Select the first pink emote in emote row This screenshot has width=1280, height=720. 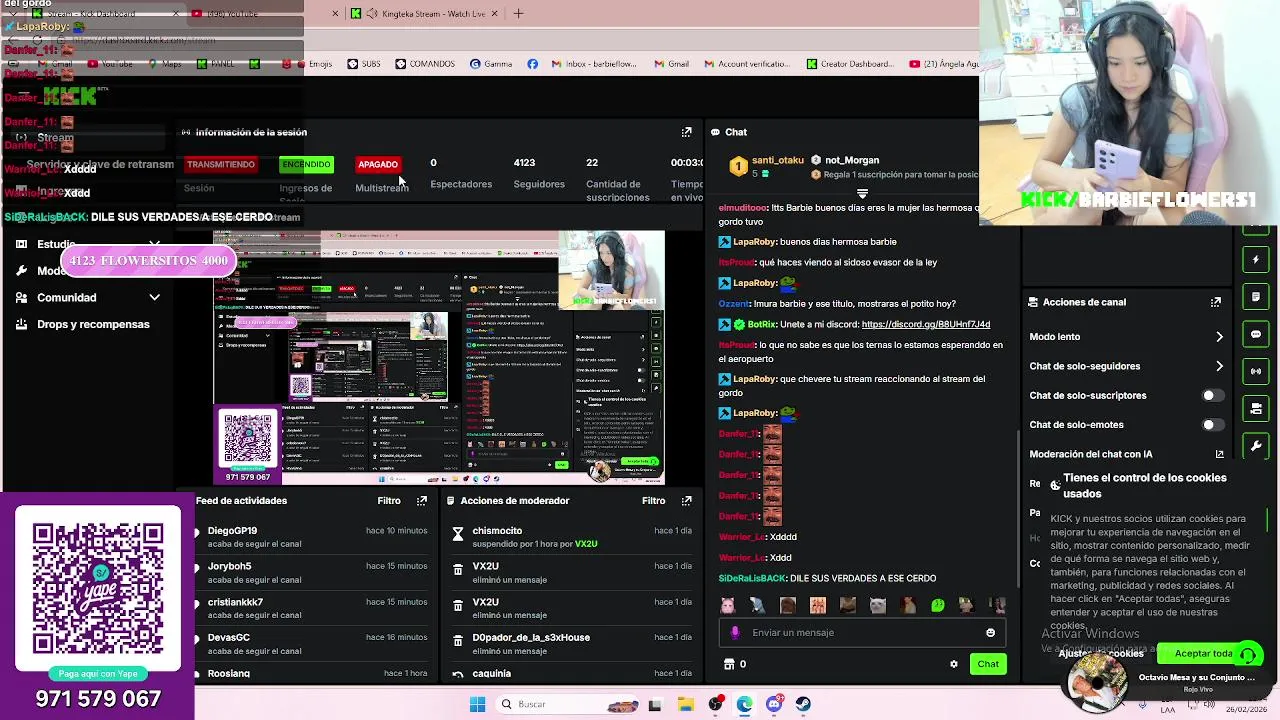click(x=727, y=605)
